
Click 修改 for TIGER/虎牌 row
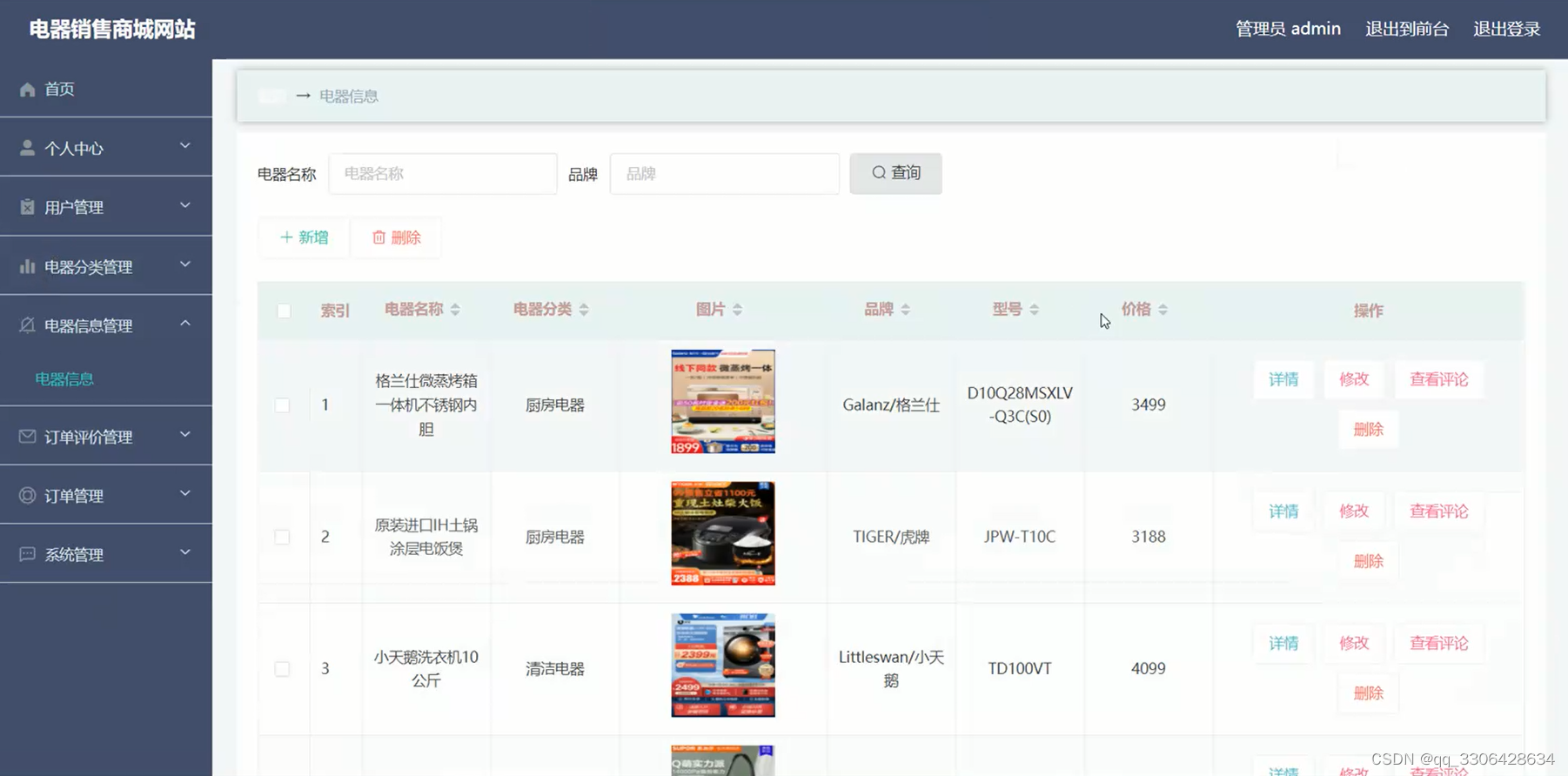(1354, 512)
